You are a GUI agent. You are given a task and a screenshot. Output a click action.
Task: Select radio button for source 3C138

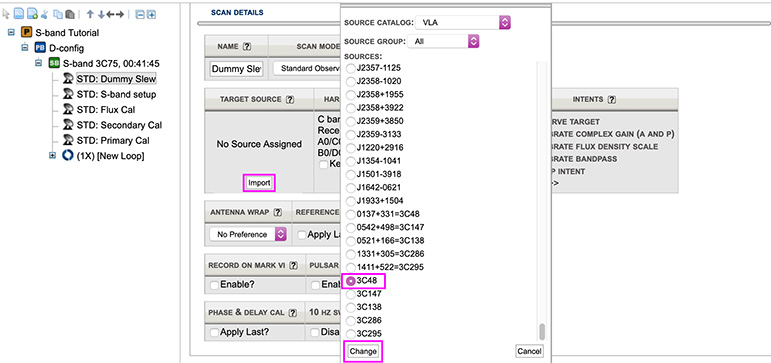tap(351, 307)
